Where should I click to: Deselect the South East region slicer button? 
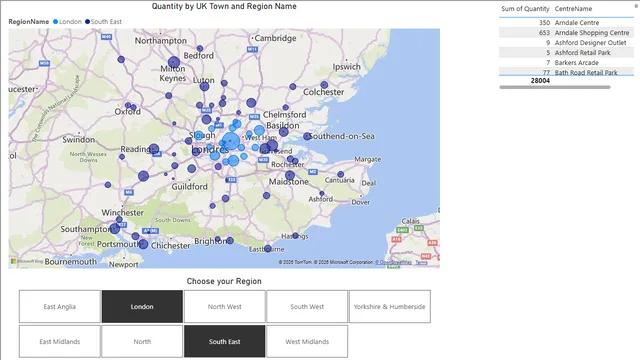(x=224, y=342)
